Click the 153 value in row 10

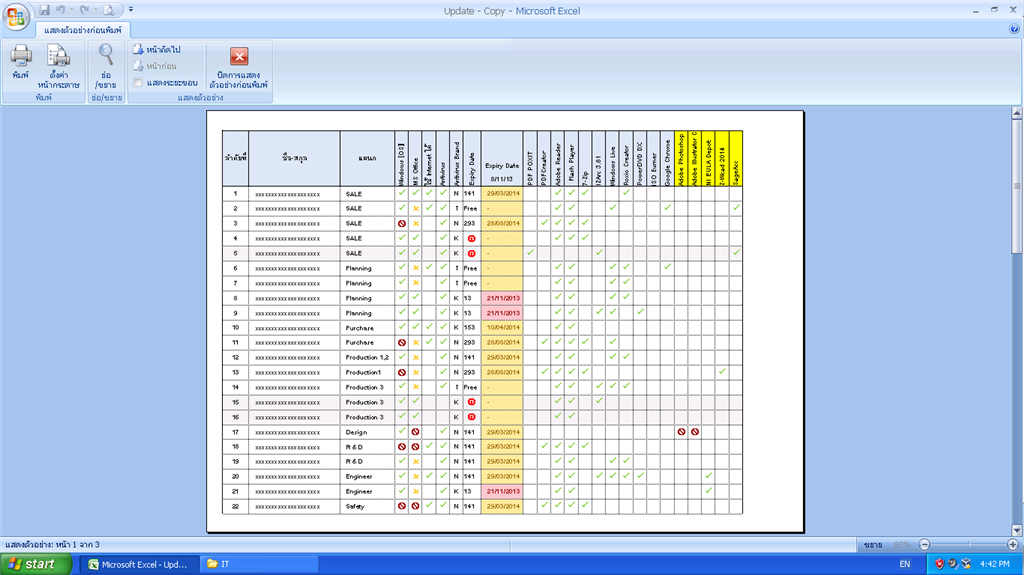click(472, 327)
